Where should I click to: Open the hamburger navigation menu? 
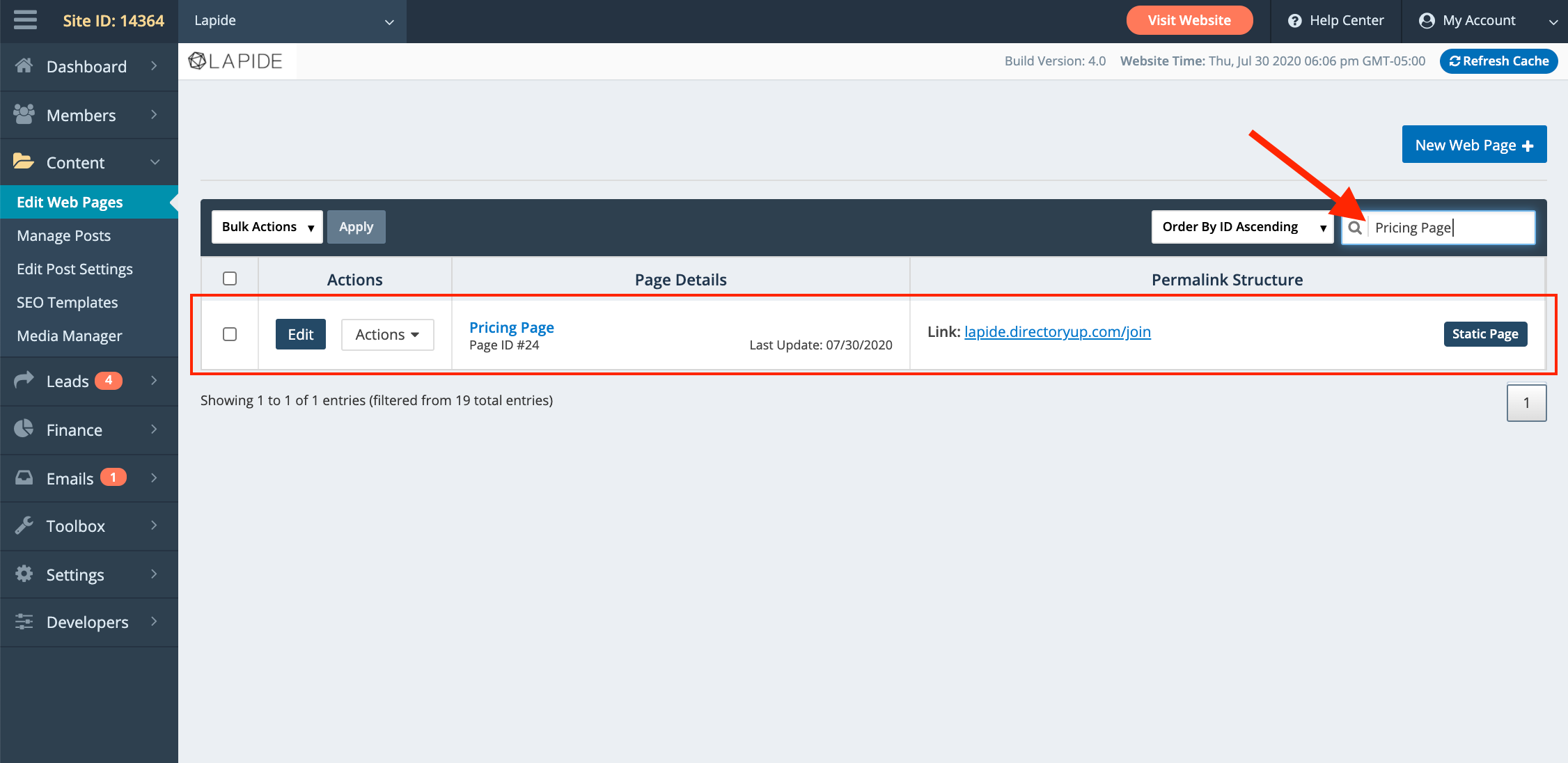click(x=24, y=20)
